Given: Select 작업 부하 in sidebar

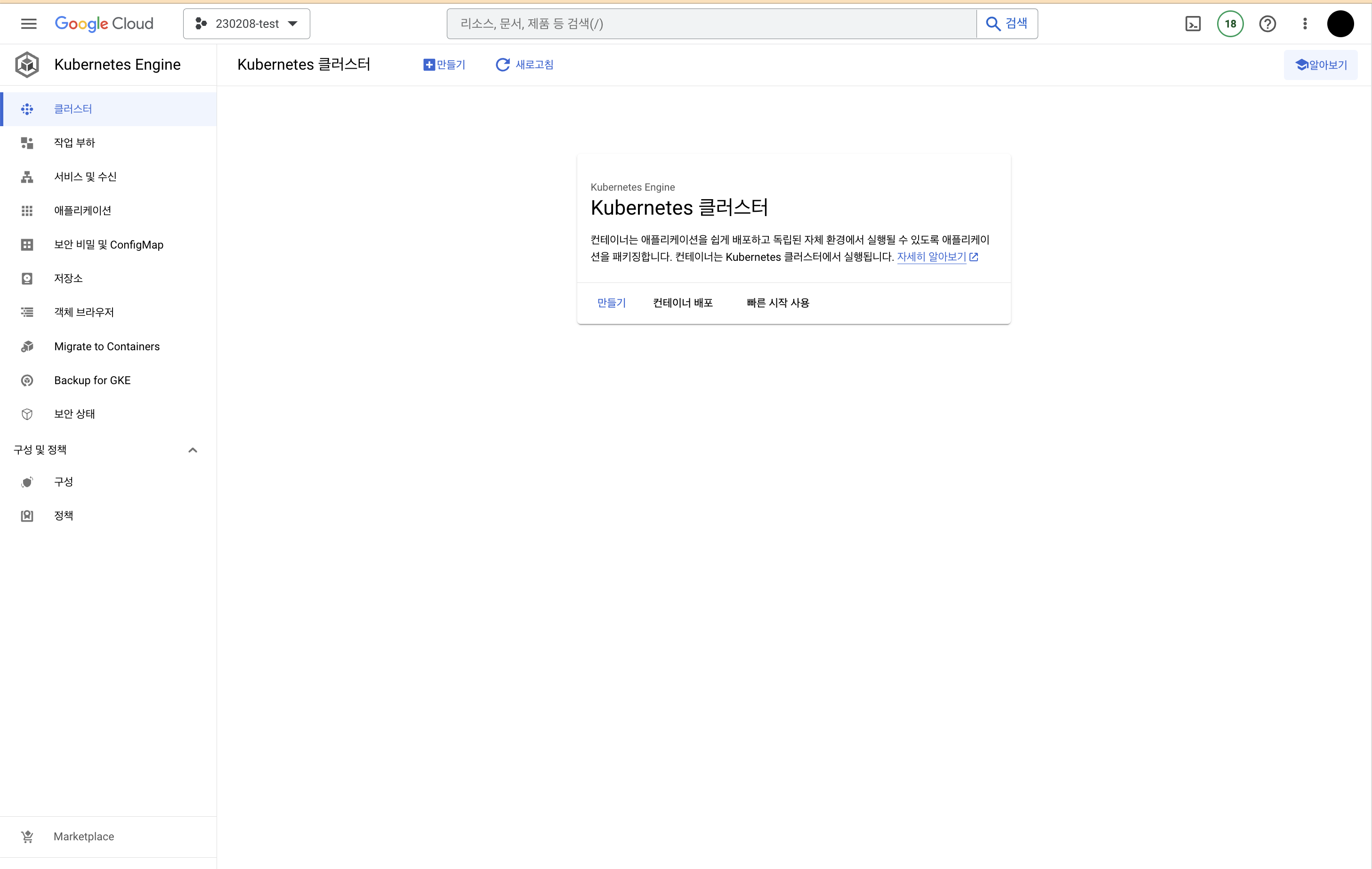Looking at the screenshot, I should (x=74, y=143).
